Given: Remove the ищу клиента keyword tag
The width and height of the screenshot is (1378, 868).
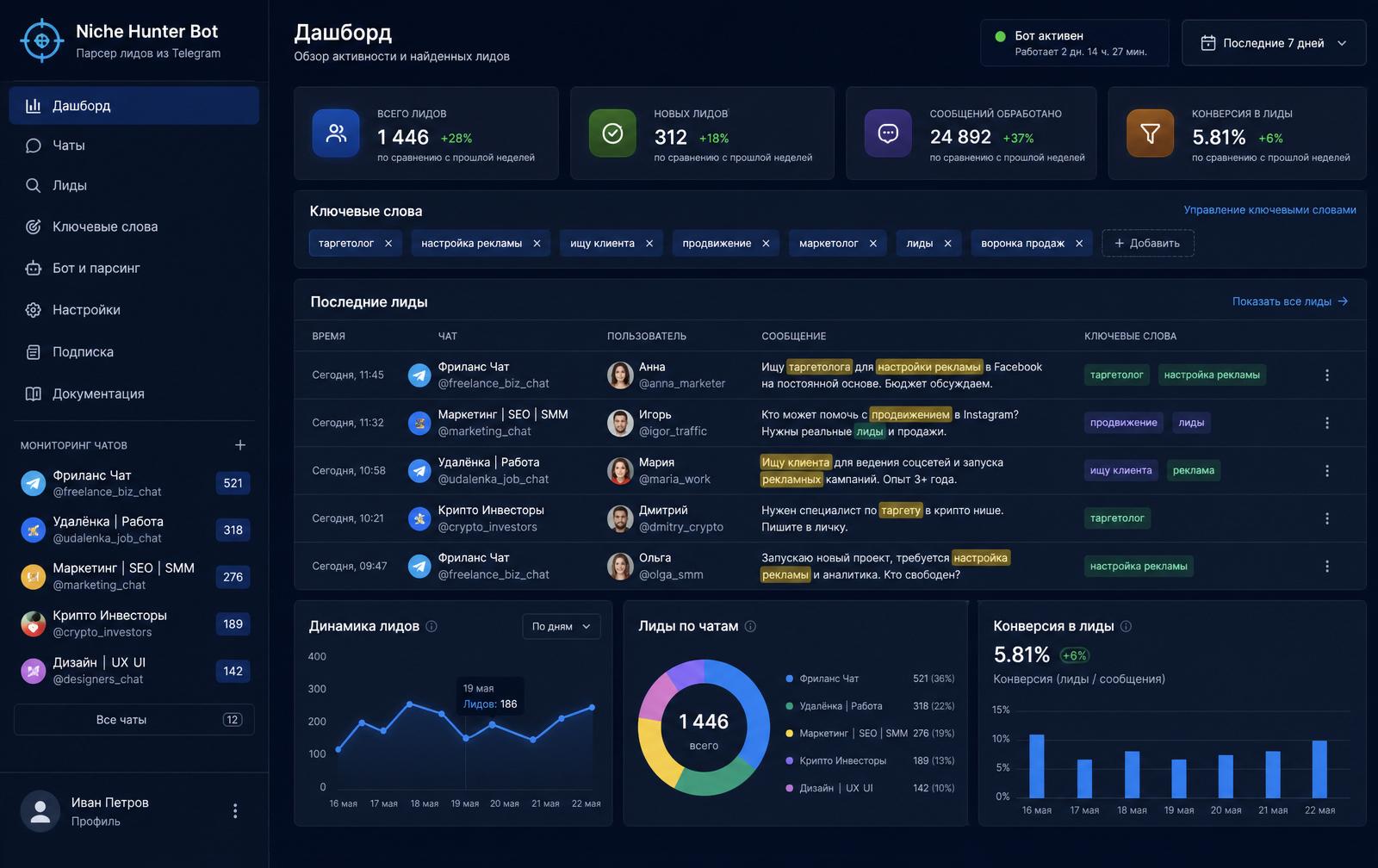Looking at the screenshot, I should pos(649,244).
